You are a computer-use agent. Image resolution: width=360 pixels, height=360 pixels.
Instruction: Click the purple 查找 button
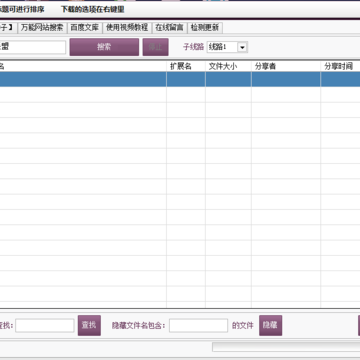[x=89, y=325]
